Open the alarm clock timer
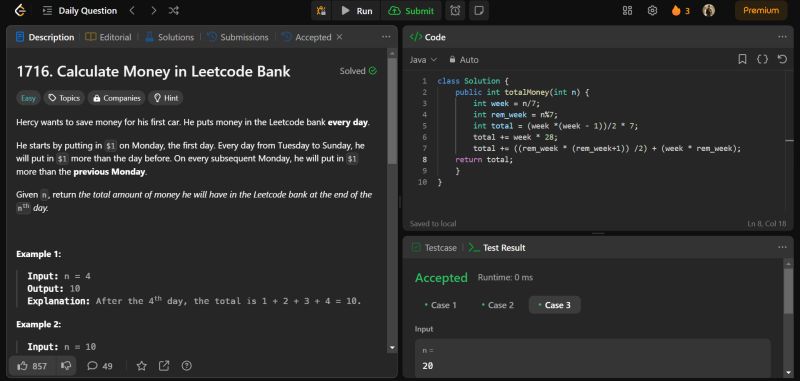 pyautogui.click(x=455, y=11)
